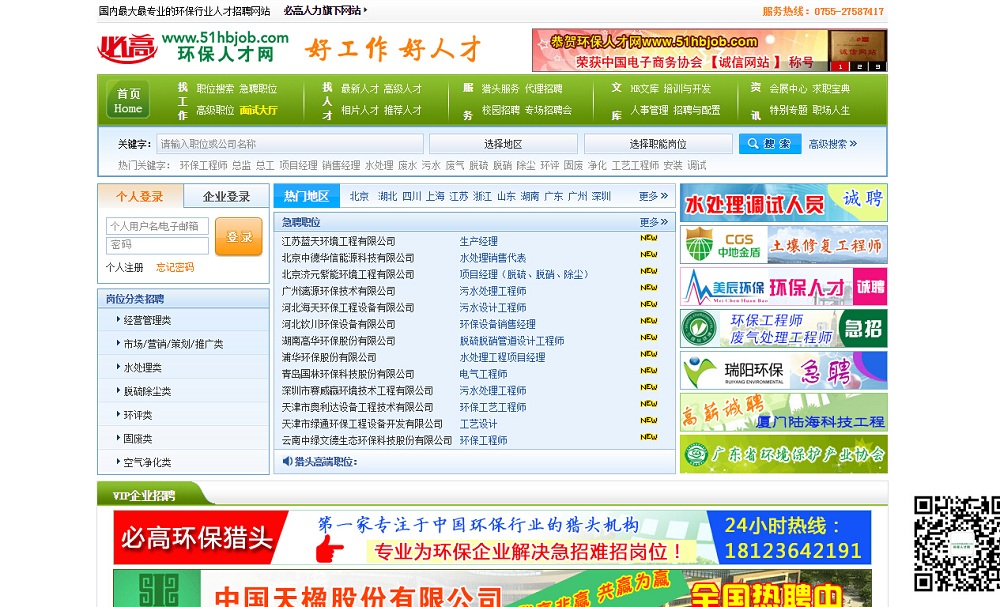
Task: Open 厦门陆海科技工程 banner
Action: click(783, 413)
